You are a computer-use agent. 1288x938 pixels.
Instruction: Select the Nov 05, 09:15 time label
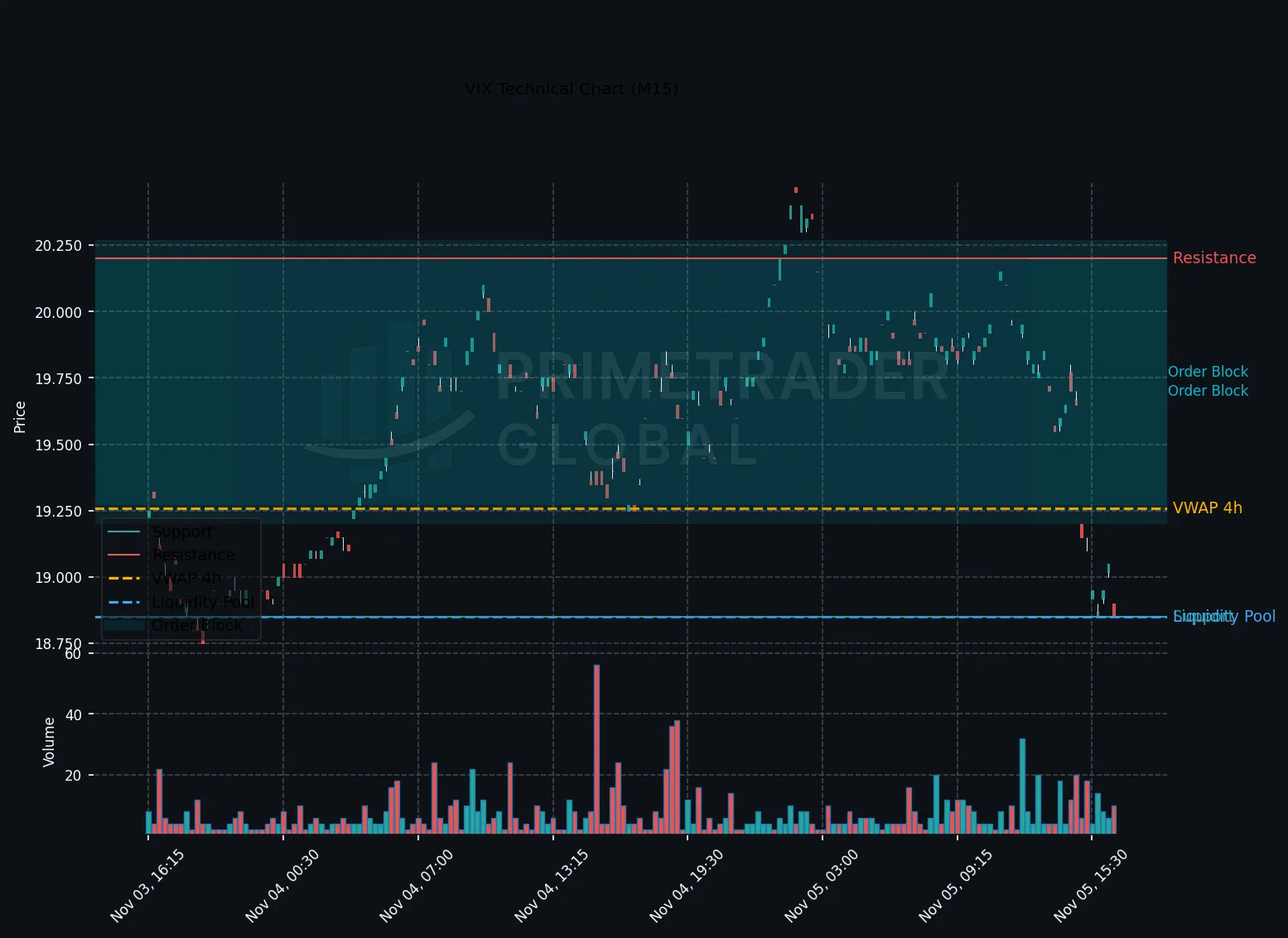[x=956, y=885]
